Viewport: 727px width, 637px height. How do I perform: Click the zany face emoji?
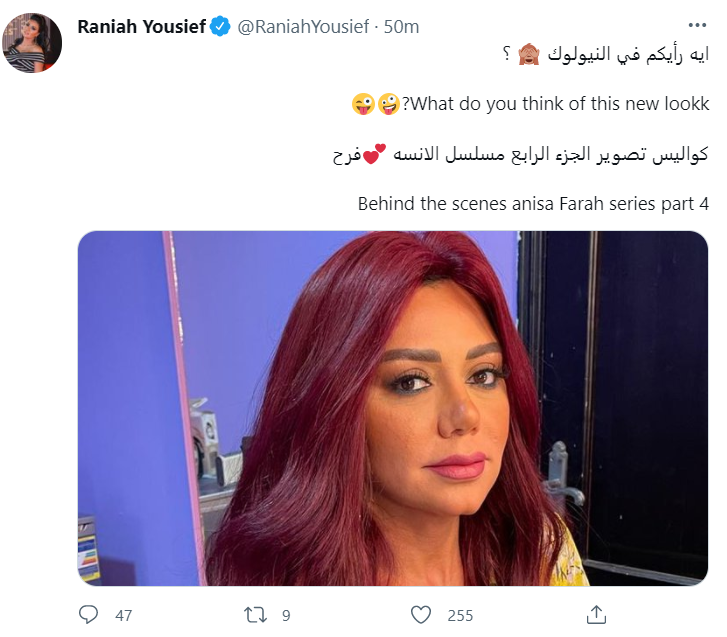pos(389,104)
